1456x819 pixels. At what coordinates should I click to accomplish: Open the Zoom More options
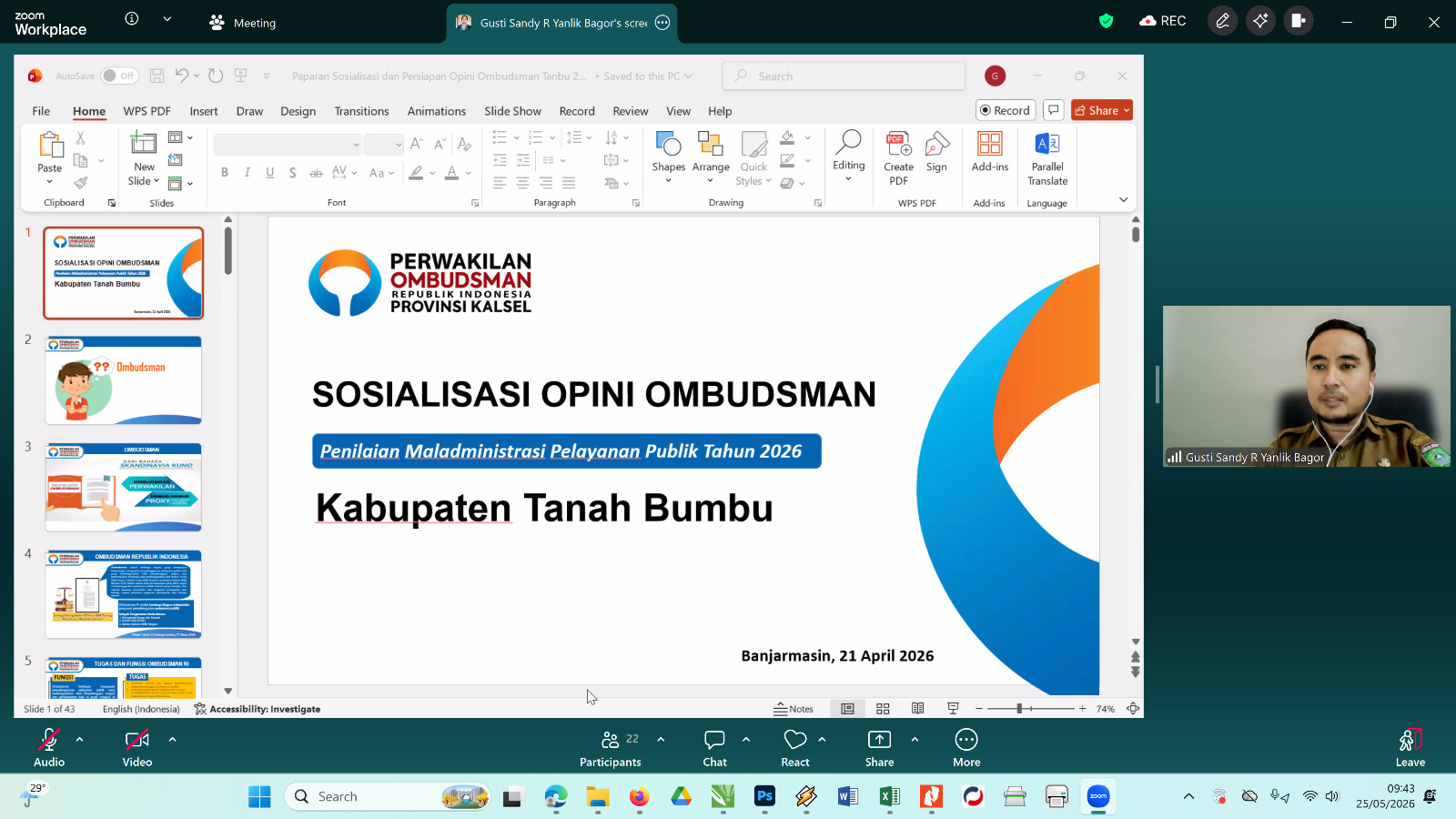[966, 748]
